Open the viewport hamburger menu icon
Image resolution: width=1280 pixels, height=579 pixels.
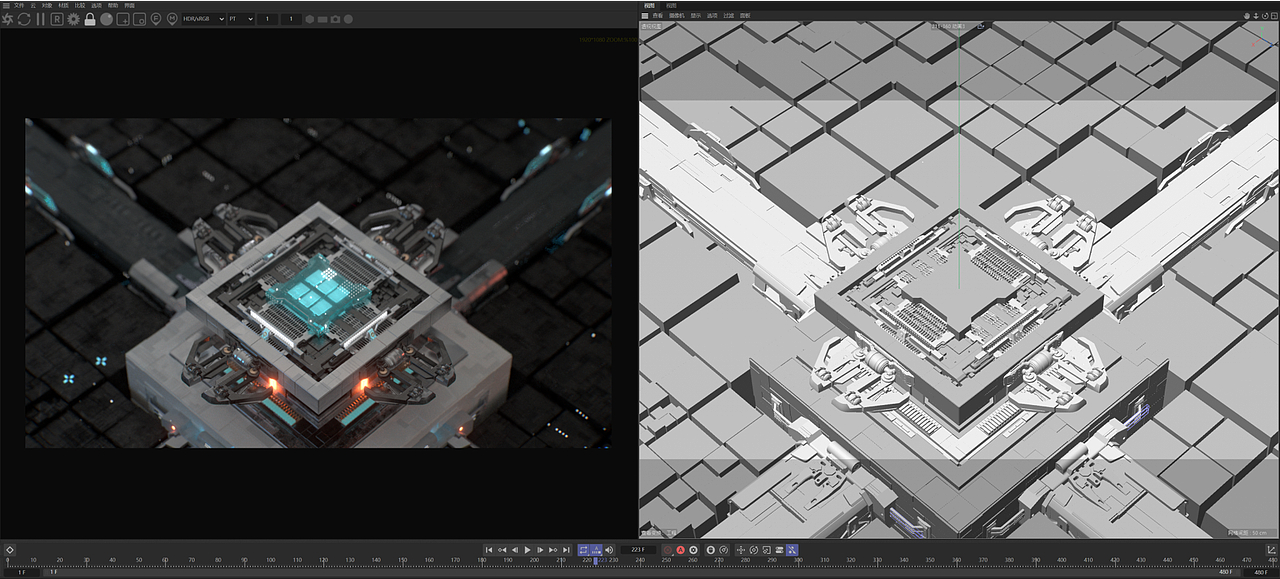(645, 16)
